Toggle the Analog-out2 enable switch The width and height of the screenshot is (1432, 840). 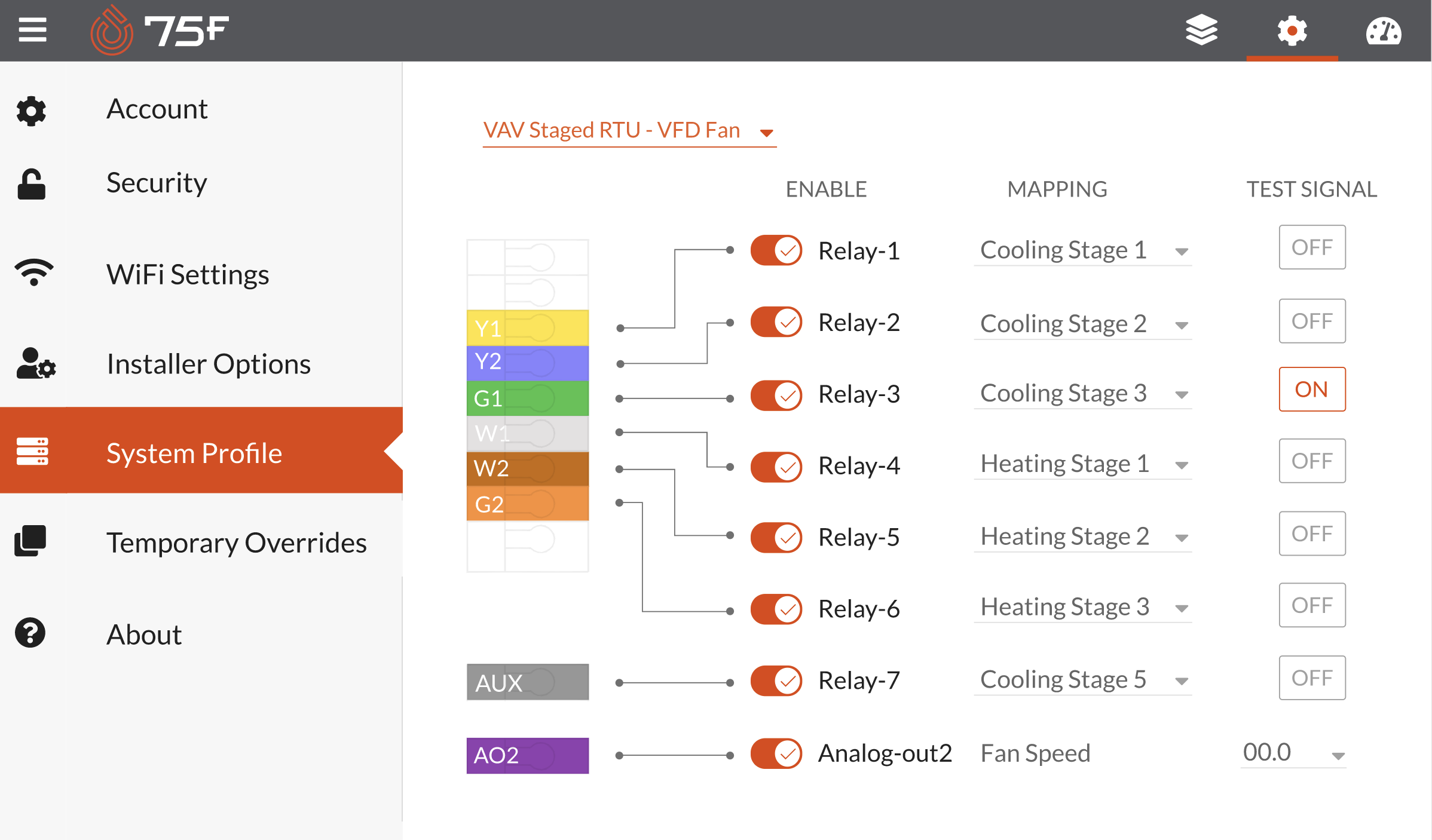pyautogui.click(x=776, y=753)
